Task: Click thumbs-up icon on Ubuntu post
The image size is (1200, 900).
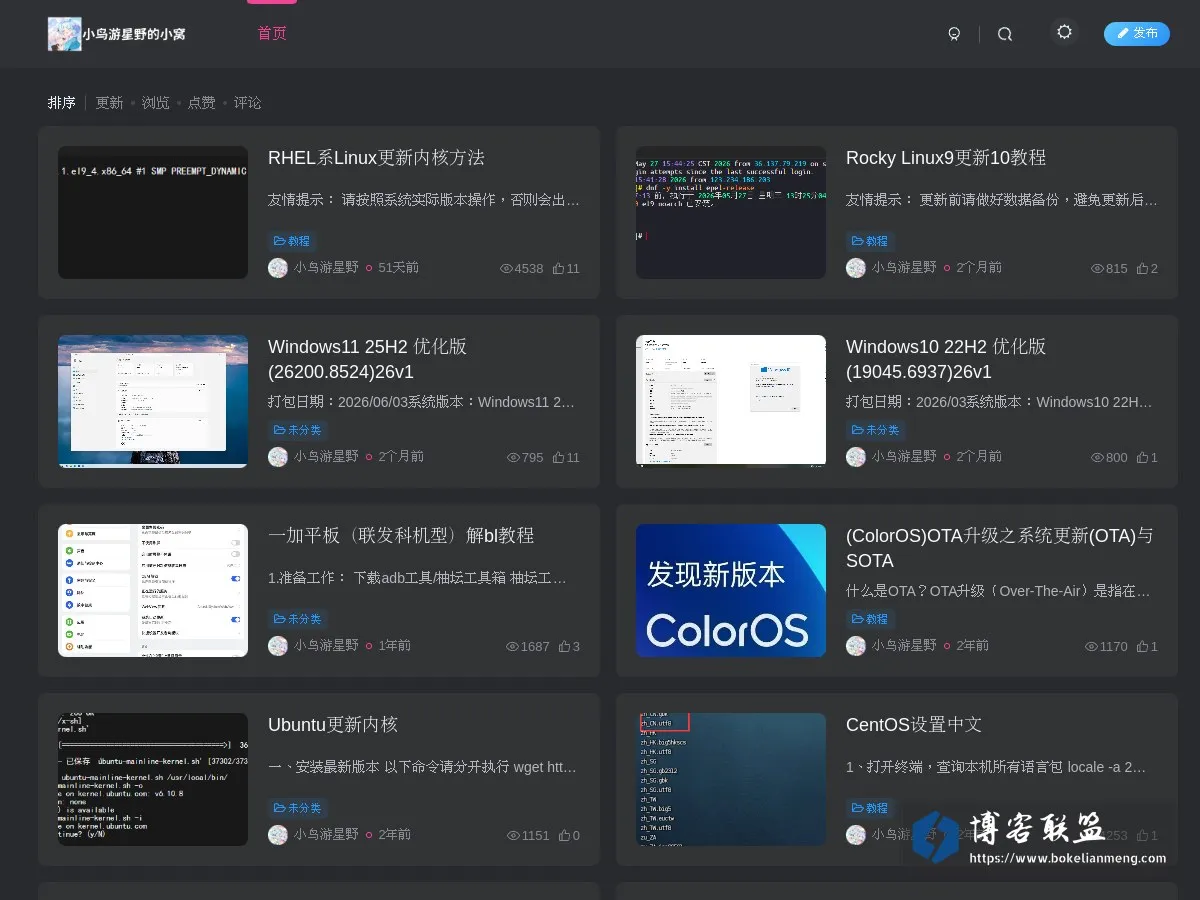Action: (564, 835)
